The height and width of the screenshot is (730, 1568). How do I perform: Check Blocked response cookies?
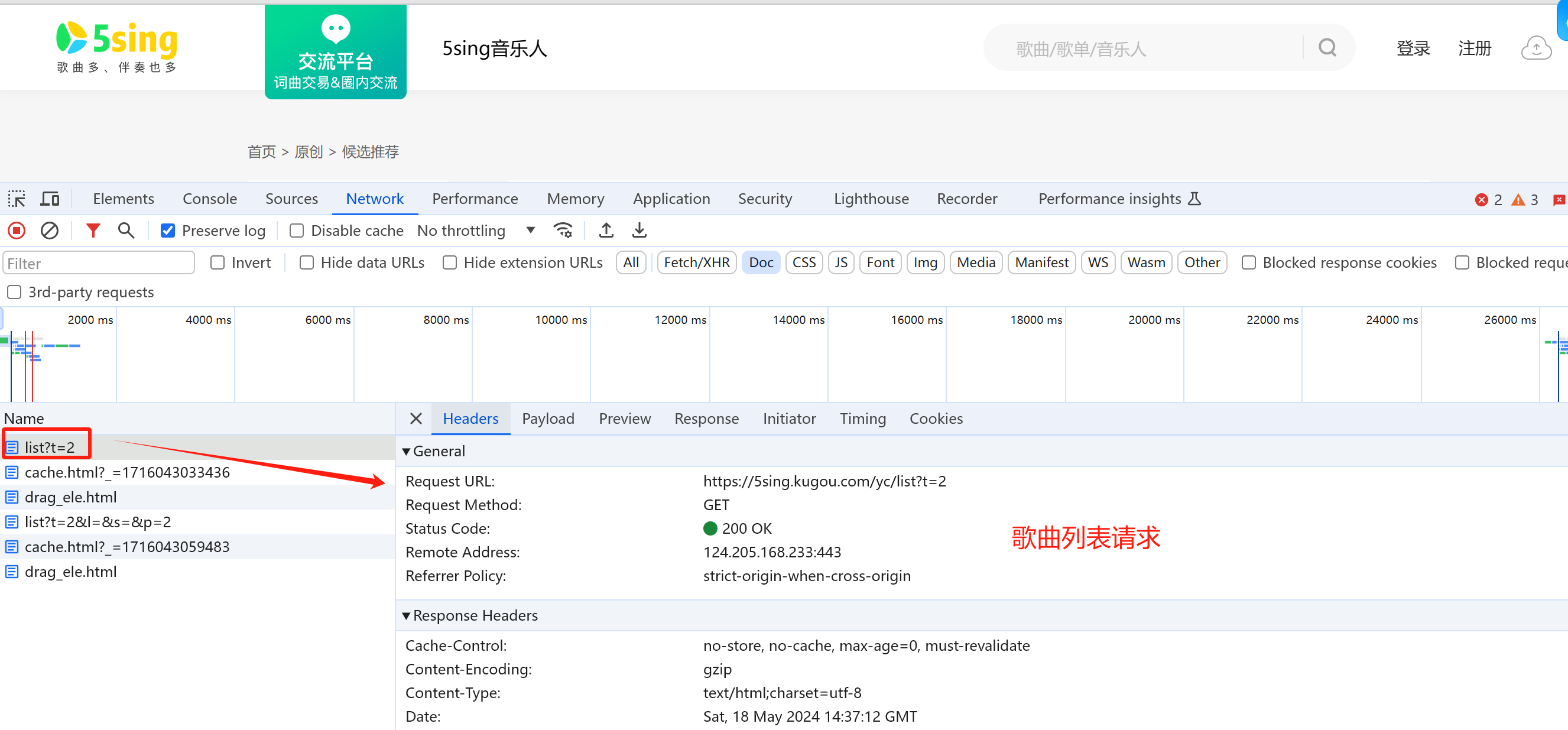pos(1248,263)
